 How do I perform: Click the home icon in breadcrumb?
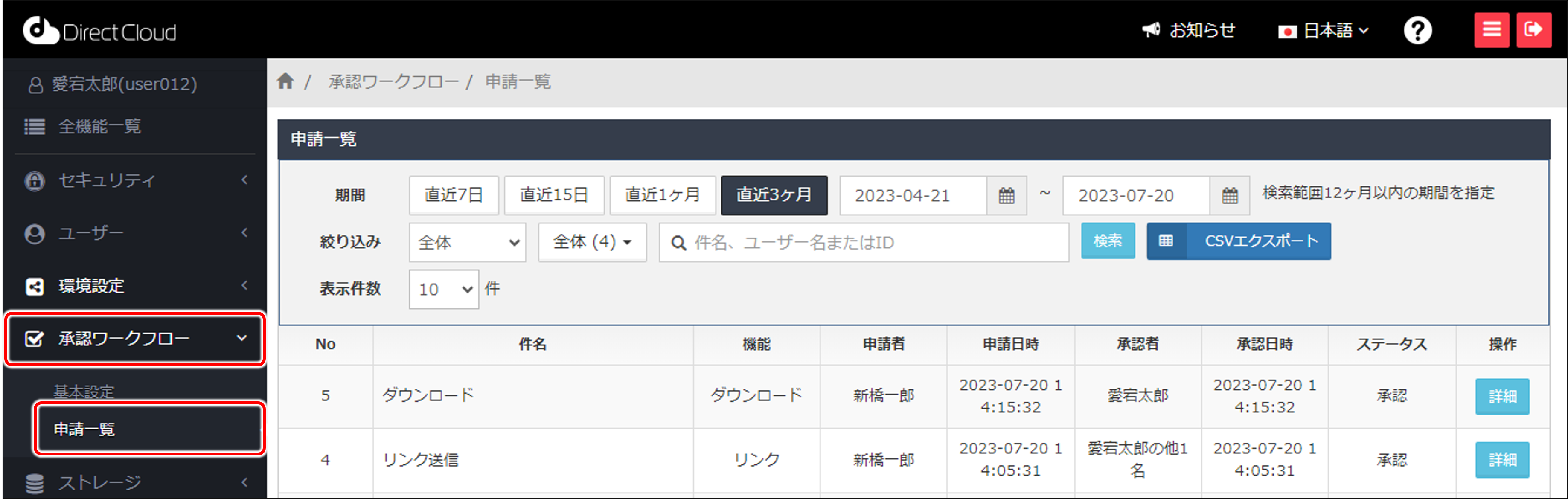285,81
